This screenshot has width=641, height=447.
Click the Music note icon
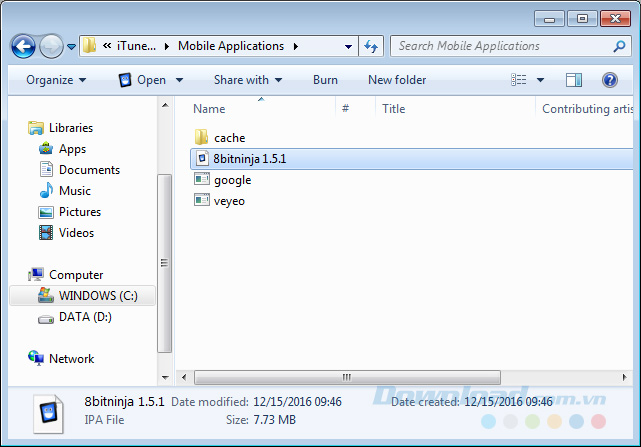46,190
